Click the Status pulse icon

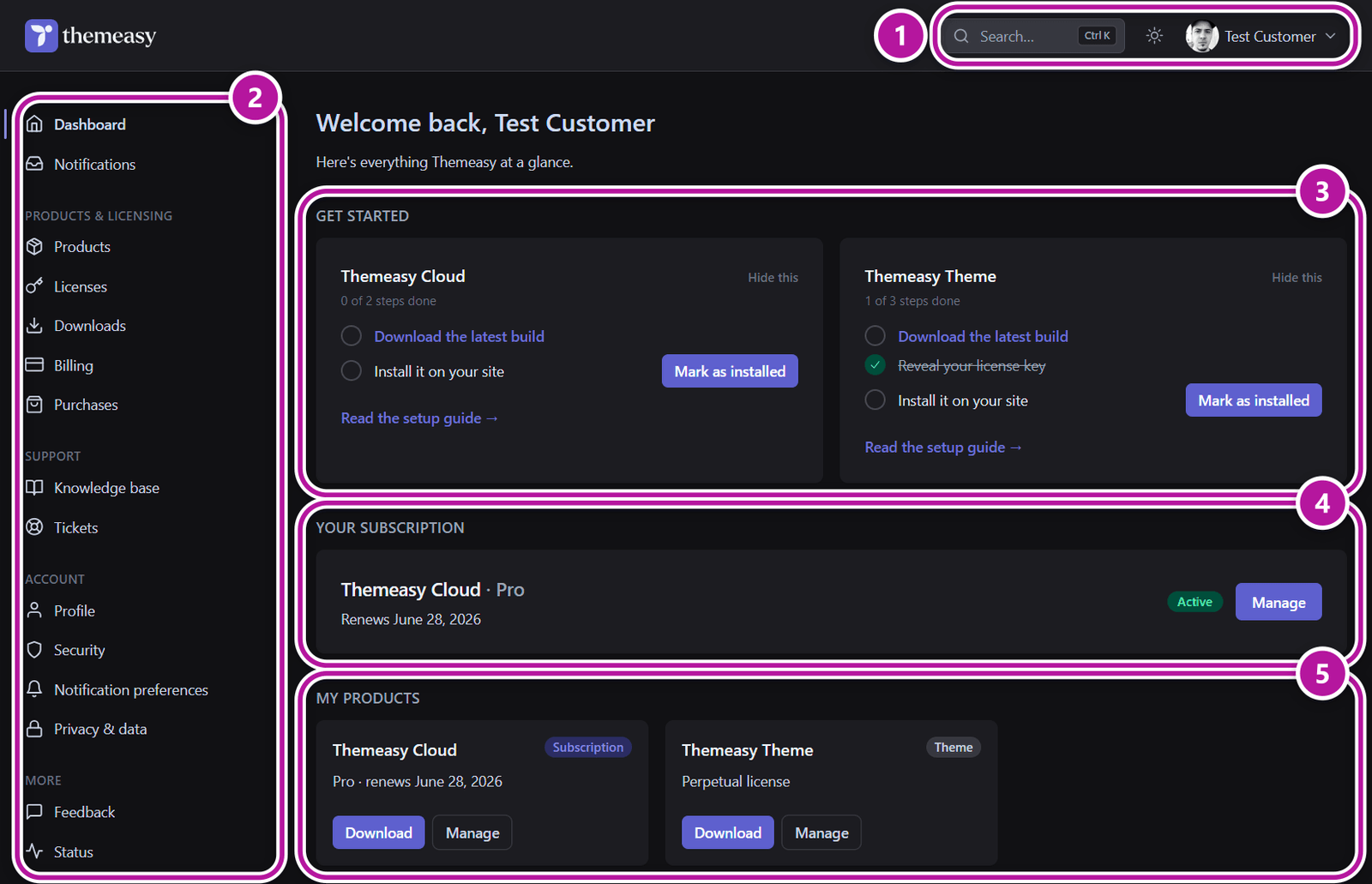pos(34,851)
